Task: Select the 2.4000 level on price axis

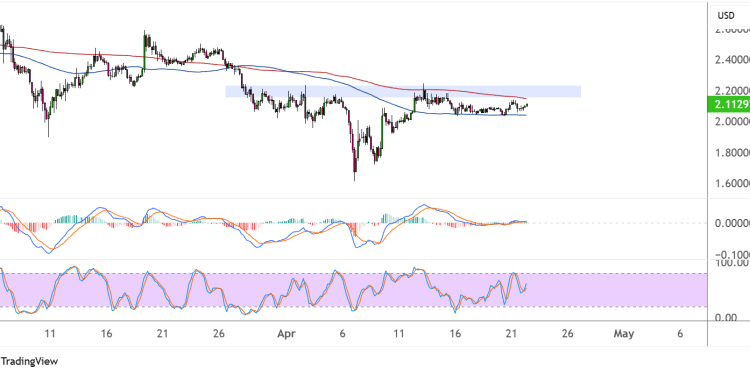Action: 732,60
